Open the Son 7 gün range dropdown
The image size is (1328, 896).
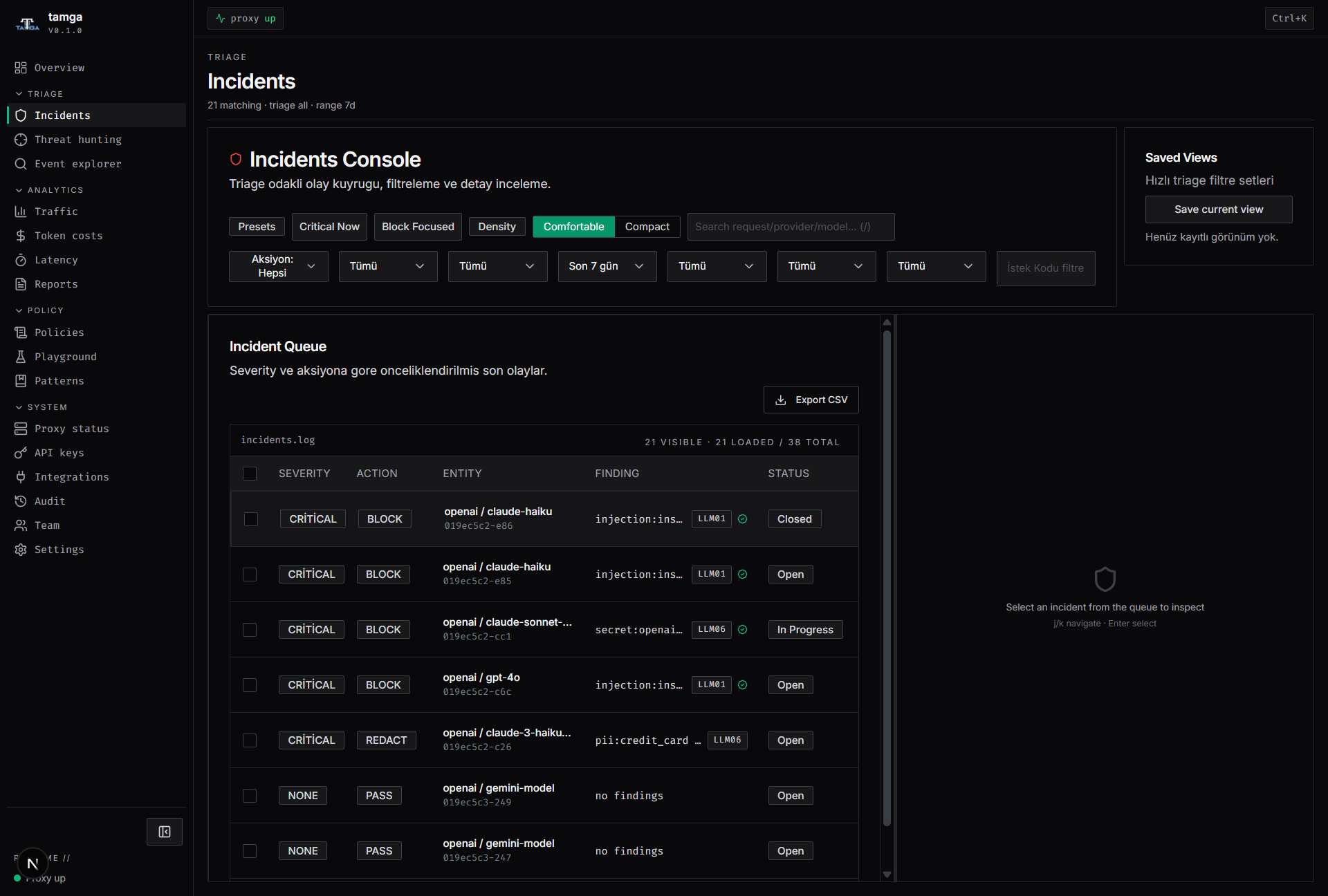pos(607,266)
